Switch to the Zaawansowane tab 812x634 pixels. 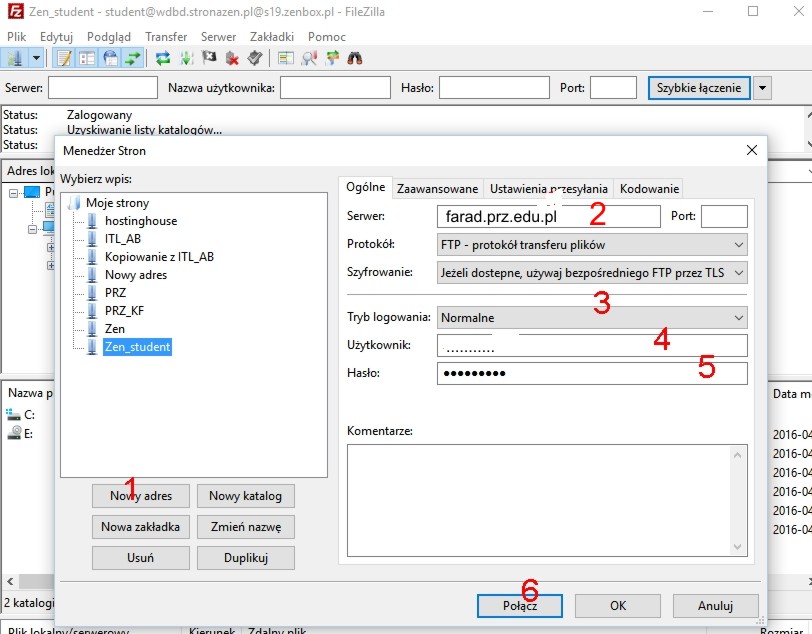(x=438, y=189)
